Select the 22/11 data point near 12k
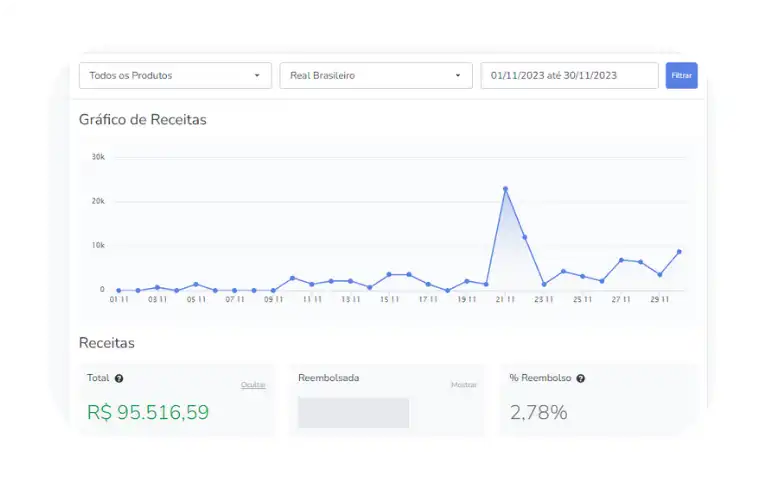The height and width of the screenshot is (486, 764). coord(525,237)
